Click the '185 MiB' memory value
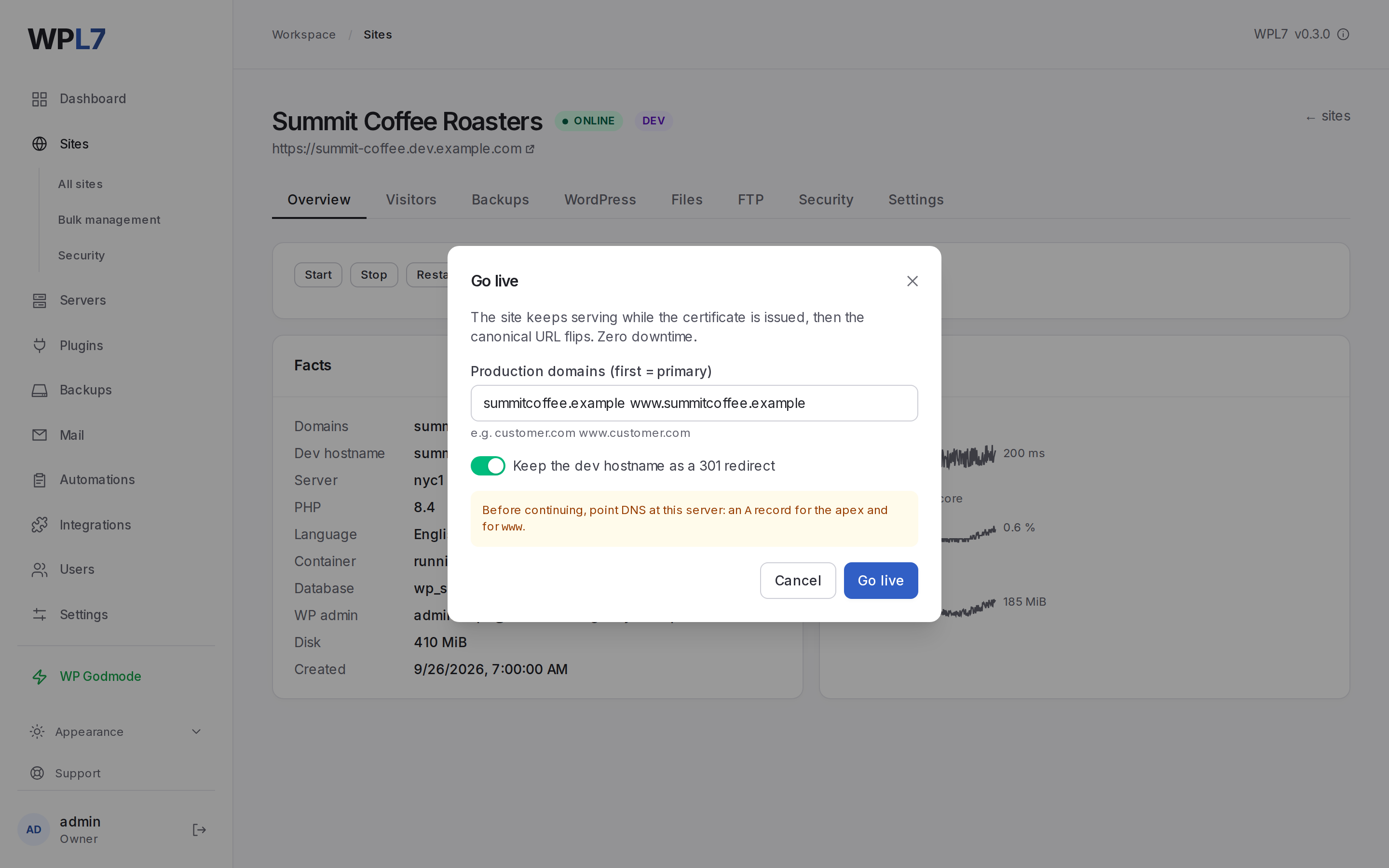 pyautogui.click(x=1024, y=602)
